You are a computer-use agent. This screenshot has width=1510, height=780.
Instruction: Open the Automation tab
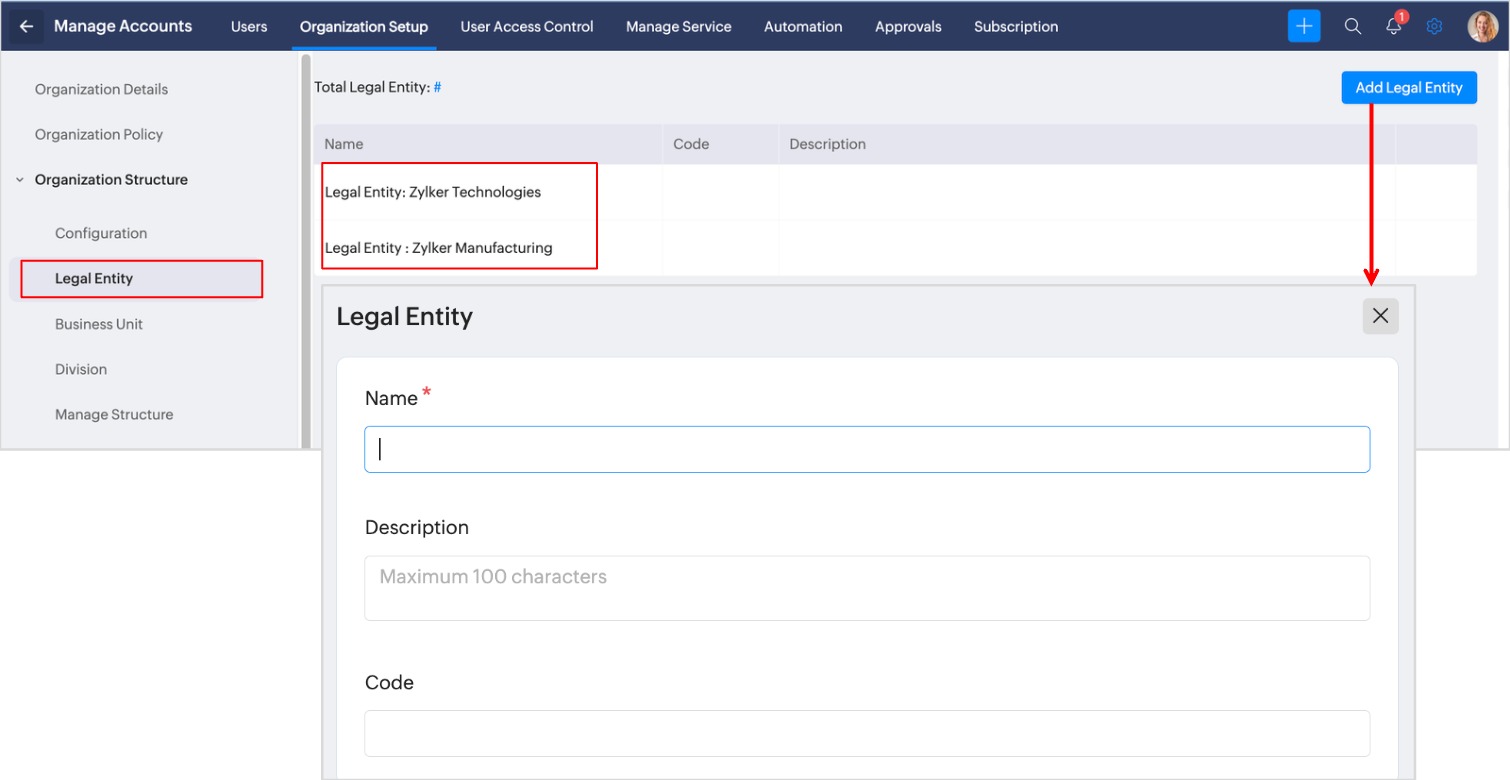803,27
